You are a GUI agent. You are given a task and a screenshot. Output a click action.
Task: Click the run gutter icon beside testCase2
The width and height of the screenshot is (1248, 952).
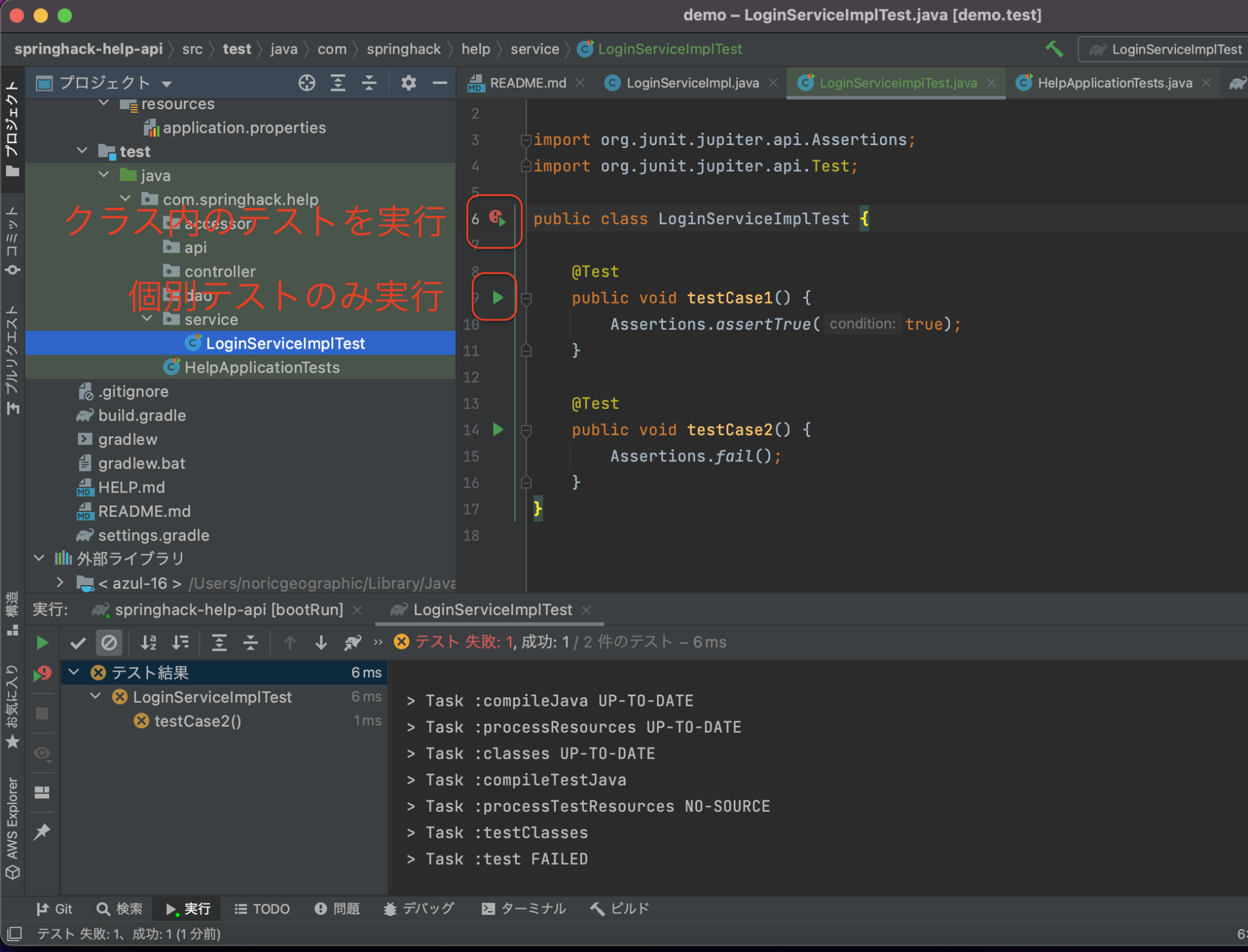coord(498,430)
